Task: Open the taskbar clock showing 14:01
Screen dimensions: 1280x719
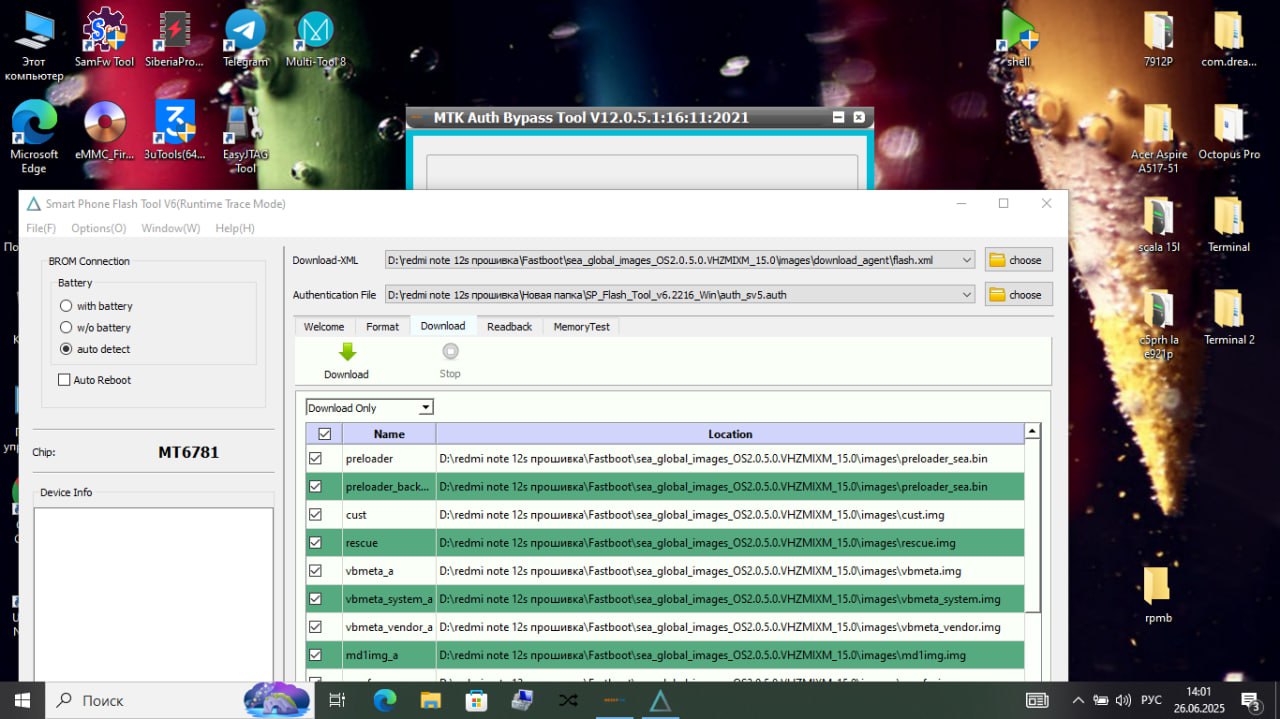Action: tap(1198, 700)
